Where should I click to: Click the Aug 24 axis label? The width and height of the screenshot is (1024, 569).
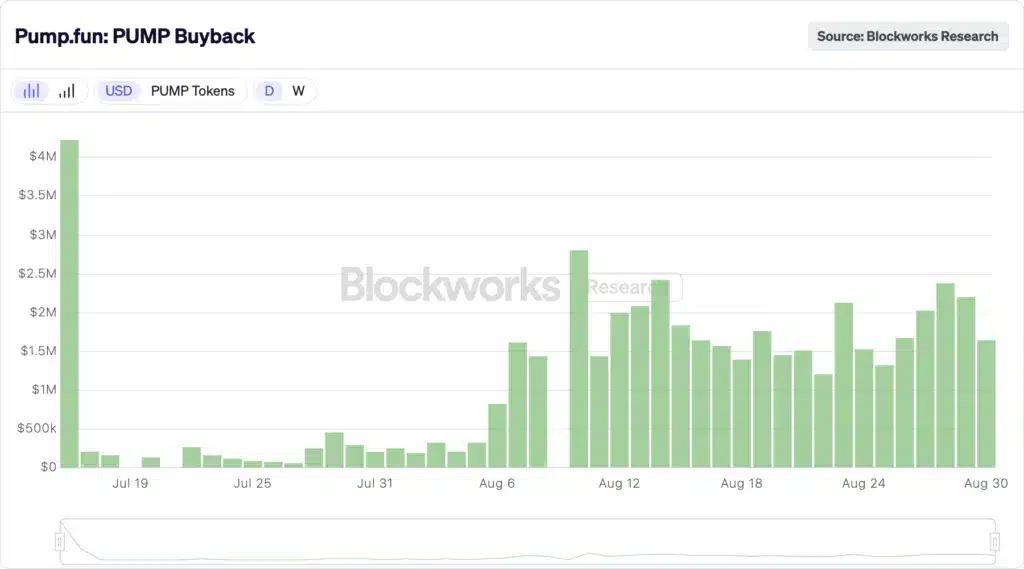863,483
